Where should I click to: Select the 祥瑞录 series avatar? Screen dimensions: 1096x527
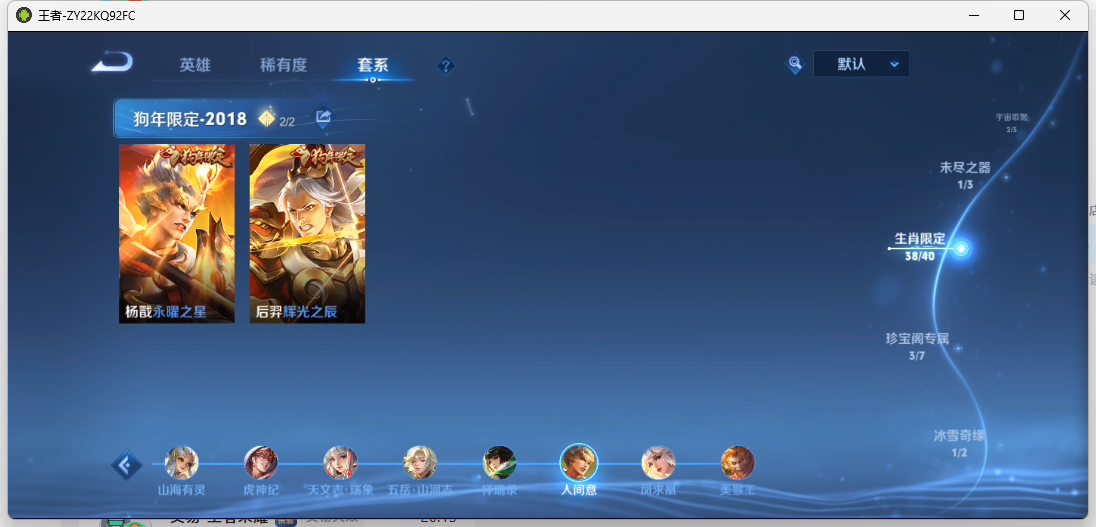(x=499, y=462)
